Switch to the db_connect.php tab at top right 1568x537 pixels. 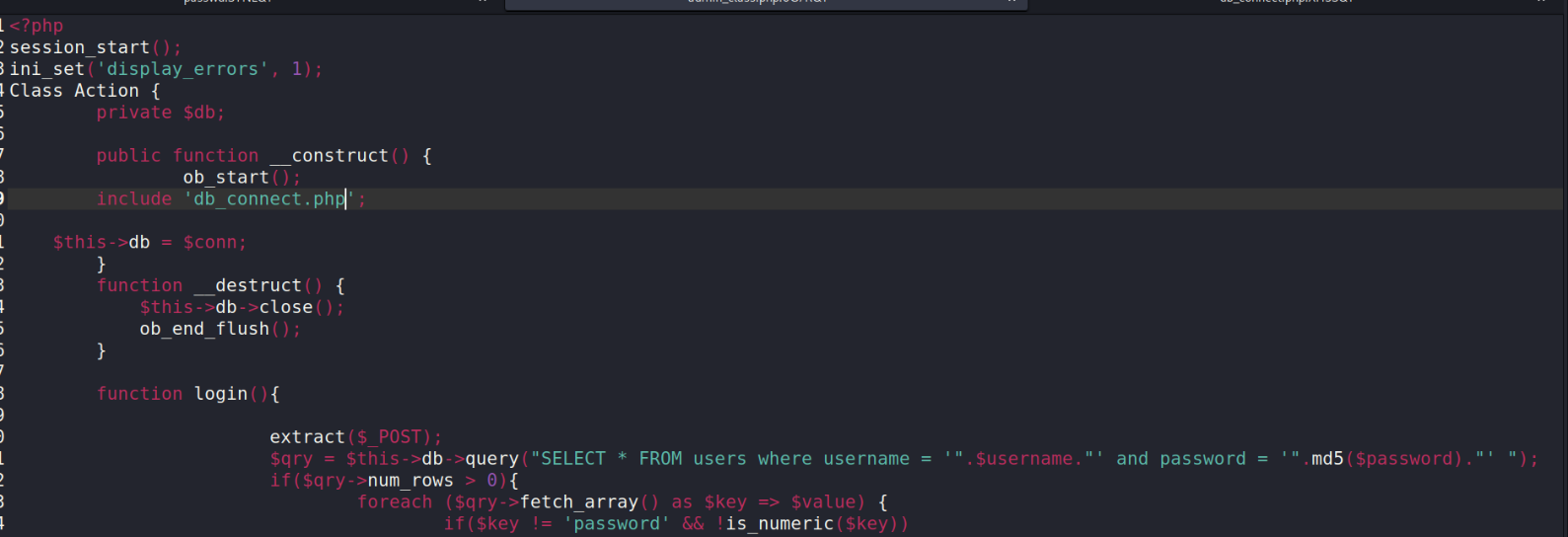pyautogui.click(x=1286, y=3)
